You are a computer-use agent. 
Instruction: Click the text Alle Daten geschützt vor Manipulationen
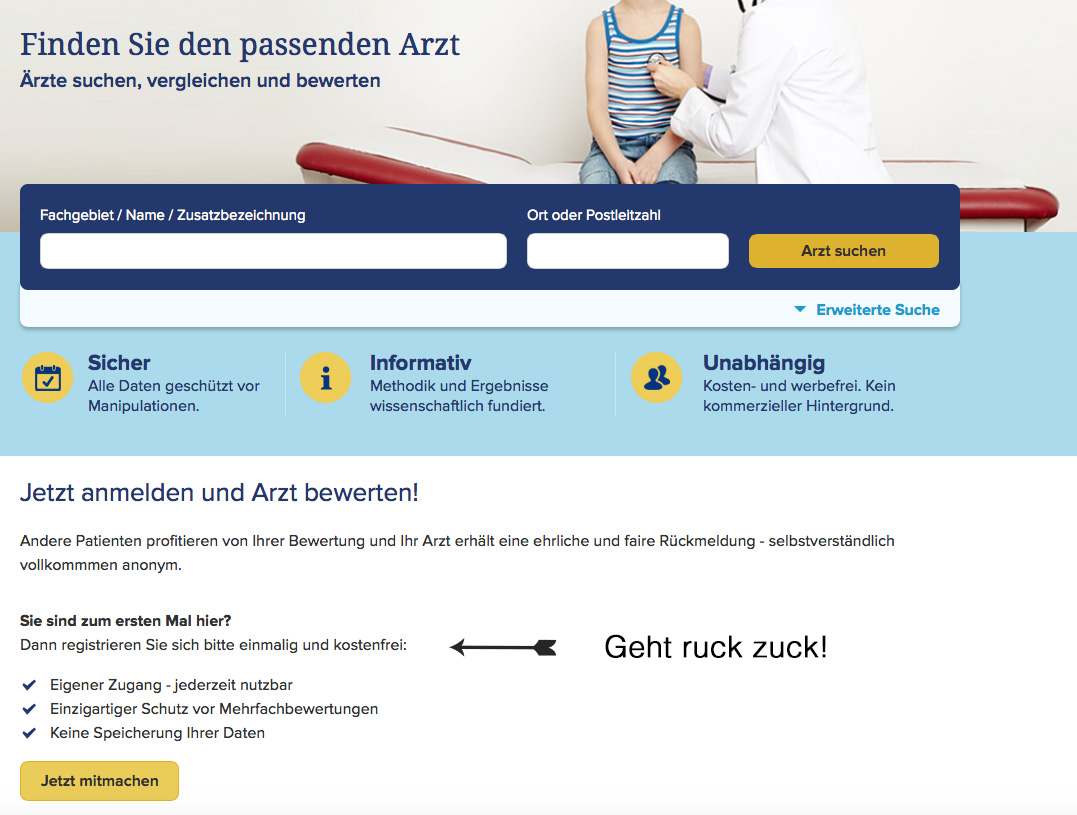[174, 395]
